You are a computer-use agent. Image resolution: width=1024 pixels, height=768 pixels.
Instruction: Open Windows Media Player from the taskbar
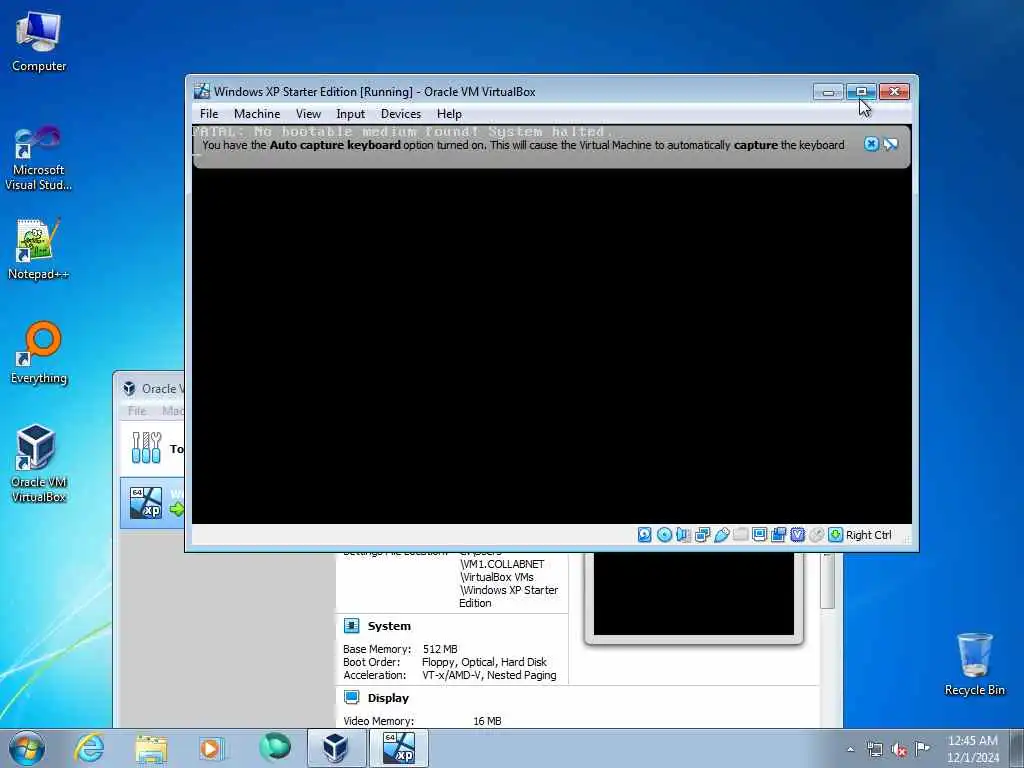(x=211, y=748)
